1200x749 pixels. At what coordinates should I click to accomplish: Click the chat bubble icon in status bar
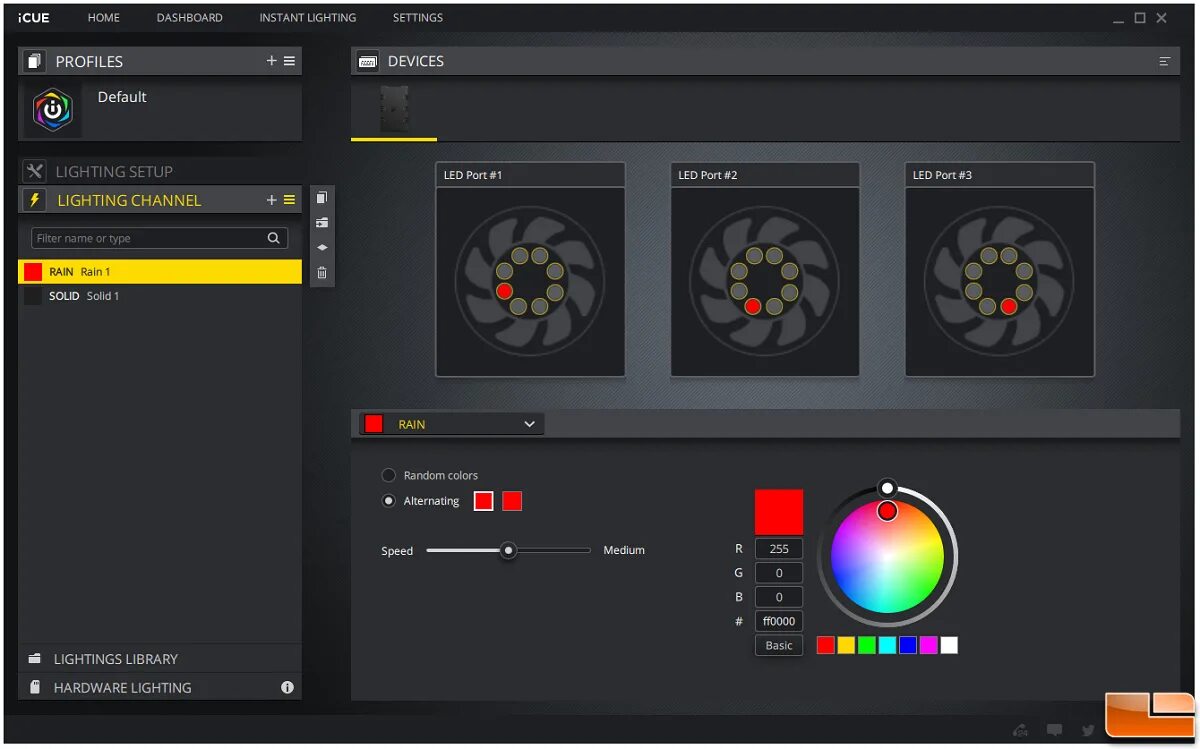coord(1055,730)
